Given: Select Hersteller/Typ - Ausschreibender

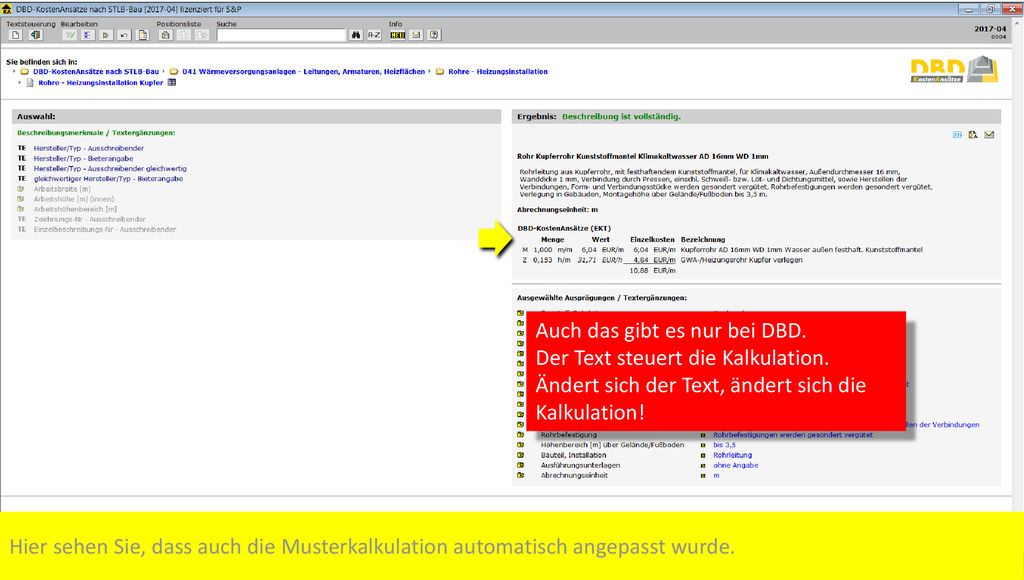Looking at the screenshot, I should pyautogui.click(x=89, y=148).
